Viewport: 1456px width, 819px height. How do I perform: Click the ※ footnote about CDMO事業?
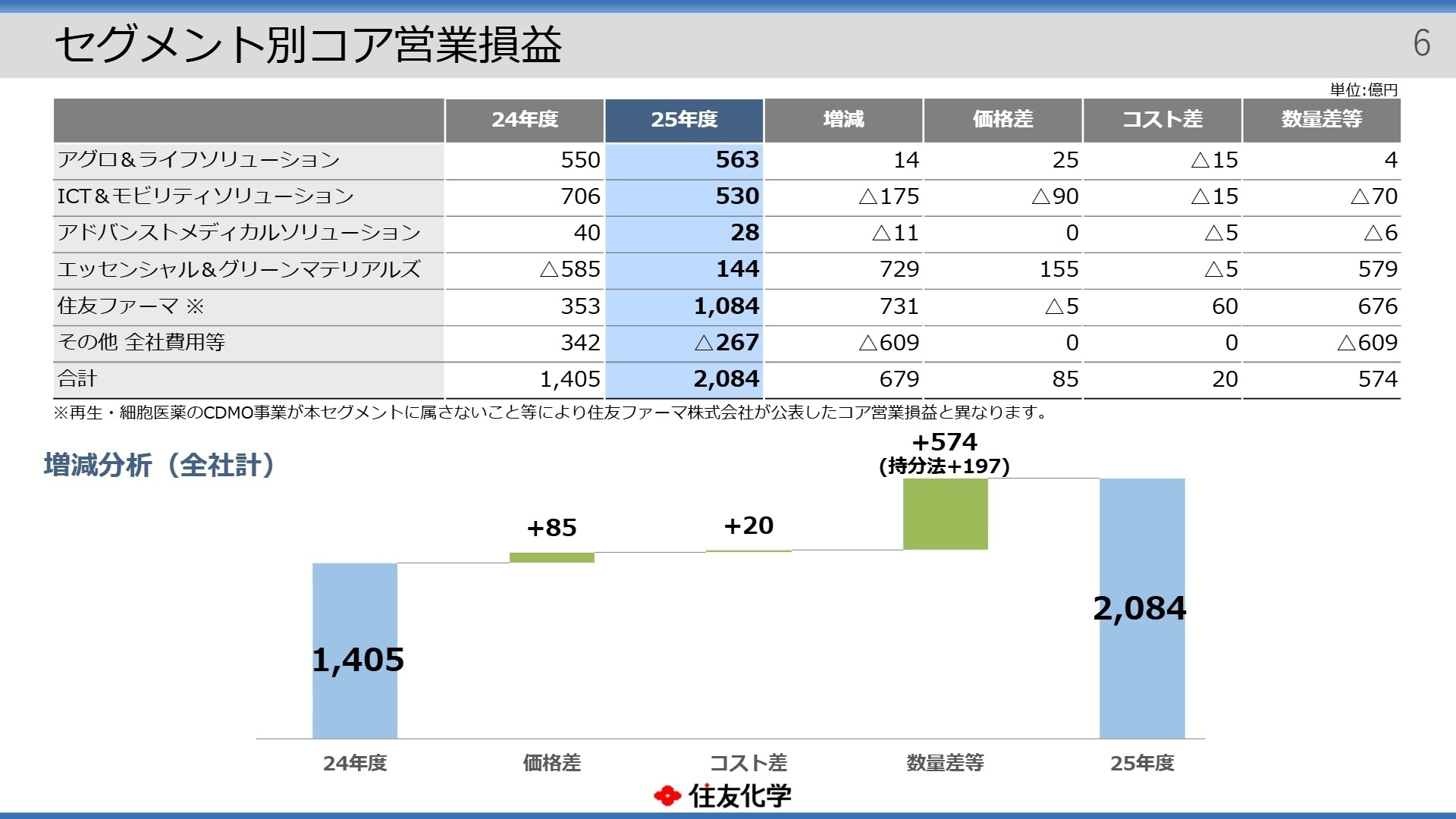(x=551, y=413)
